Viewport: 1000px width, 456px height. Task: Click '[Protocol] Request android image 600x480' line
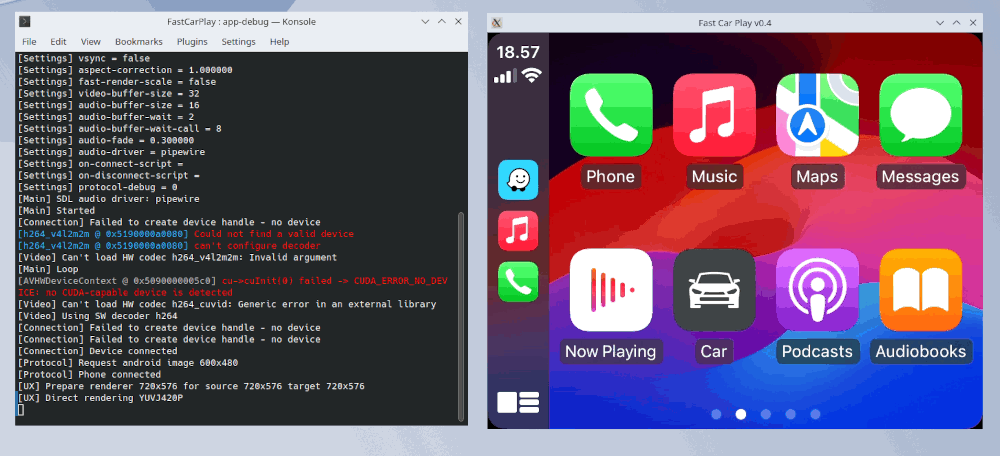point(128,363)
